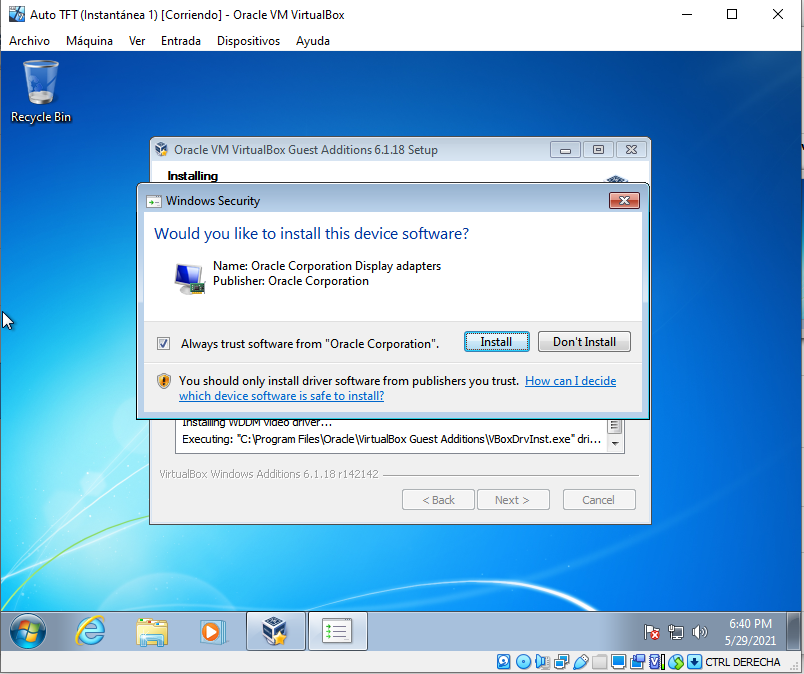The width and height of the screenshot is (804, 674).
Task: Click the USB devices status icon
Action: pos(581,662)
